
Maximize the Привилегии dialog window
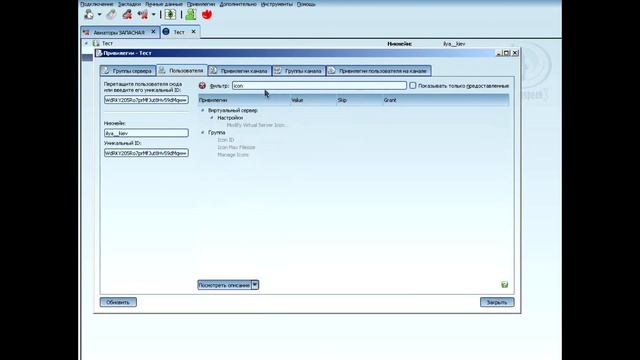(507, 53)
